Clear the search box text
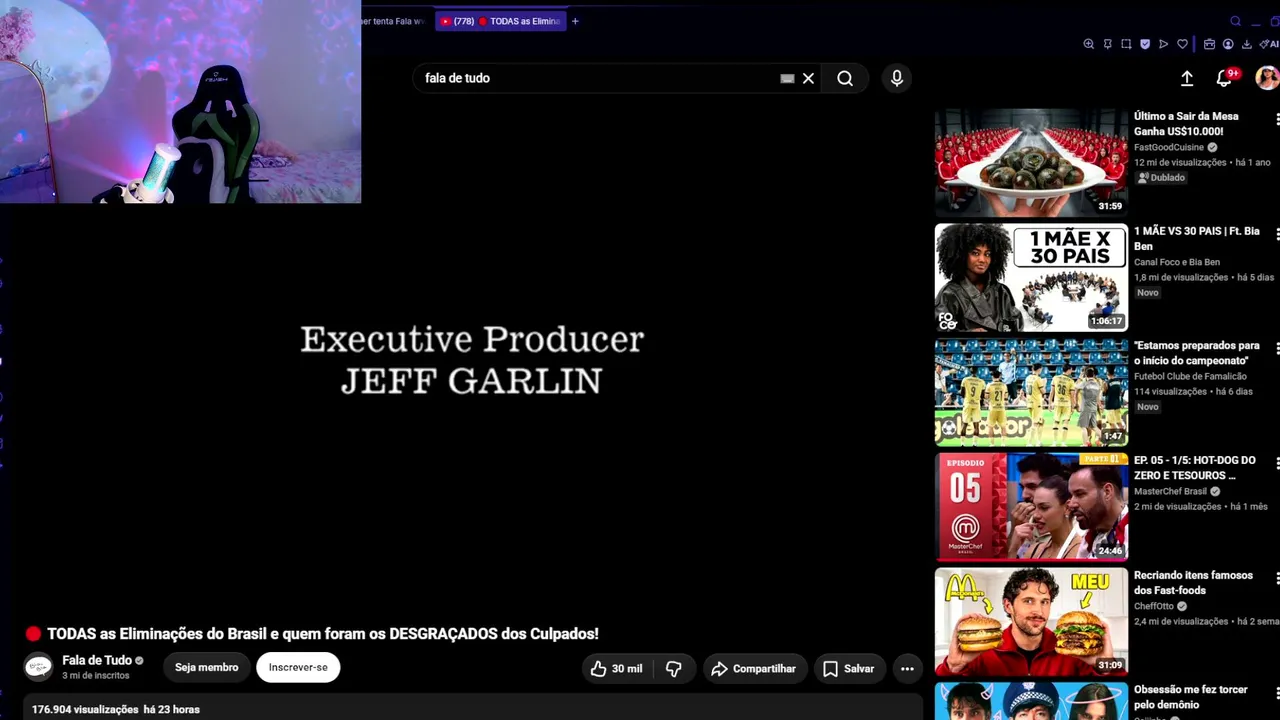The height and width of the screenshot is (720, 1280). [x=808, y=78]
